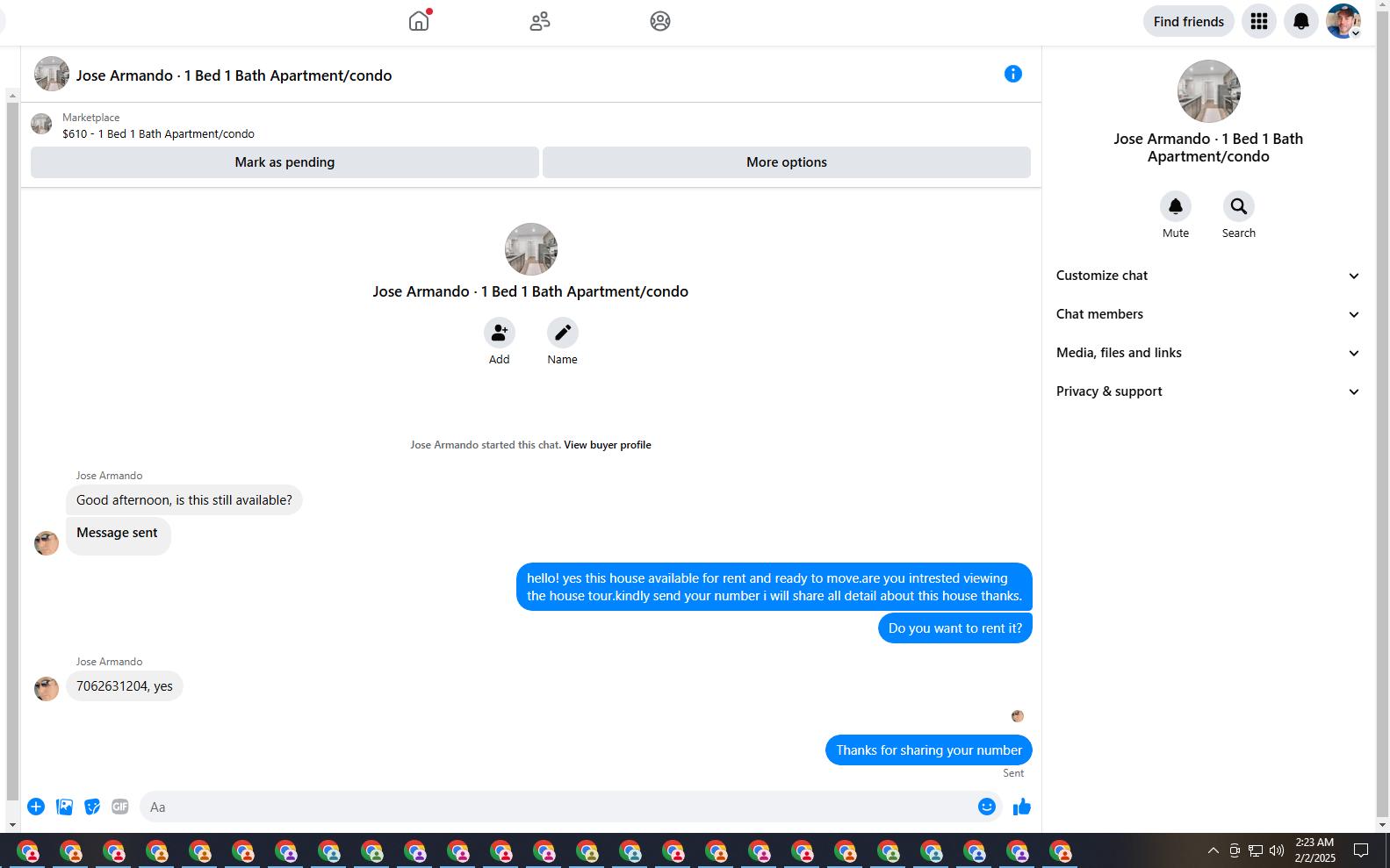
Task: Open the Windows notification center icon
Action: pos(1361,850)
